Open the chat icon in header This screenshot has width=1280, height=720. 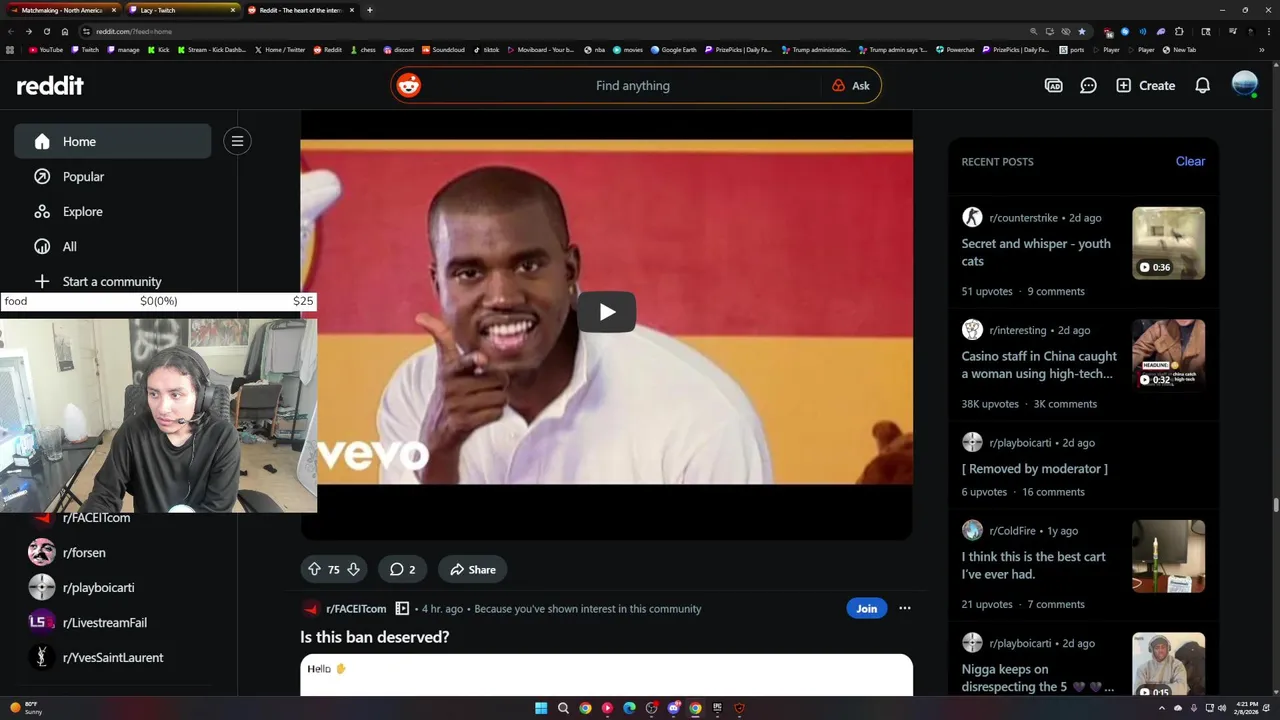[1088, 86]
